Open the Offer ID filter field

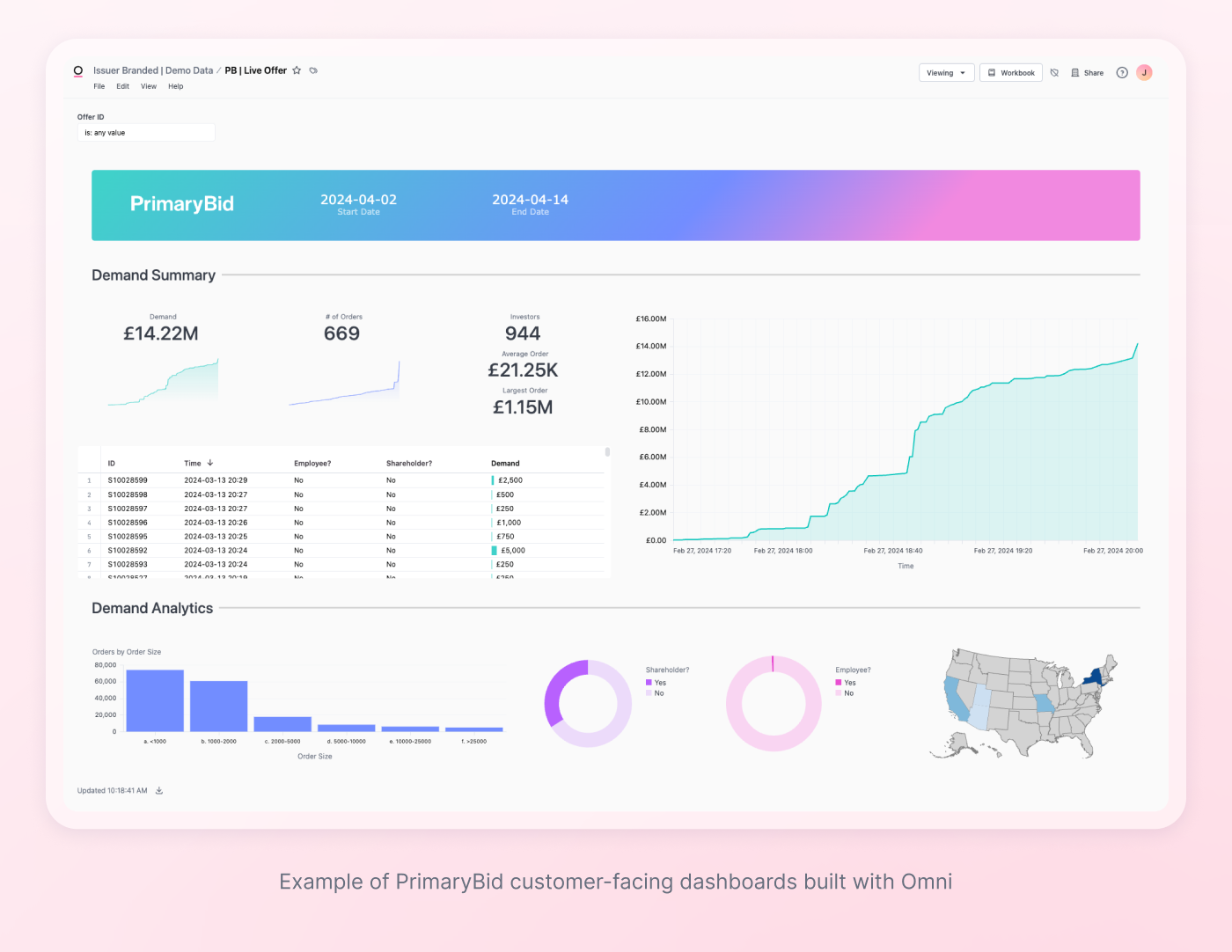click(146, 133)
